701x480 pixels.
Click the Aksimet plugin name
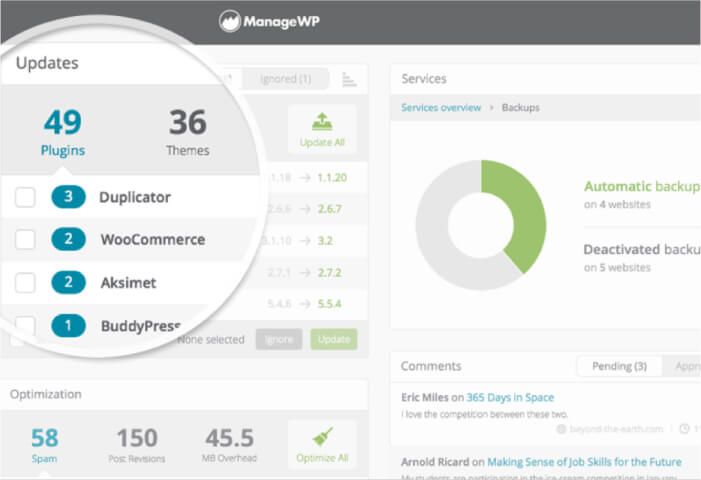(128, 282)
